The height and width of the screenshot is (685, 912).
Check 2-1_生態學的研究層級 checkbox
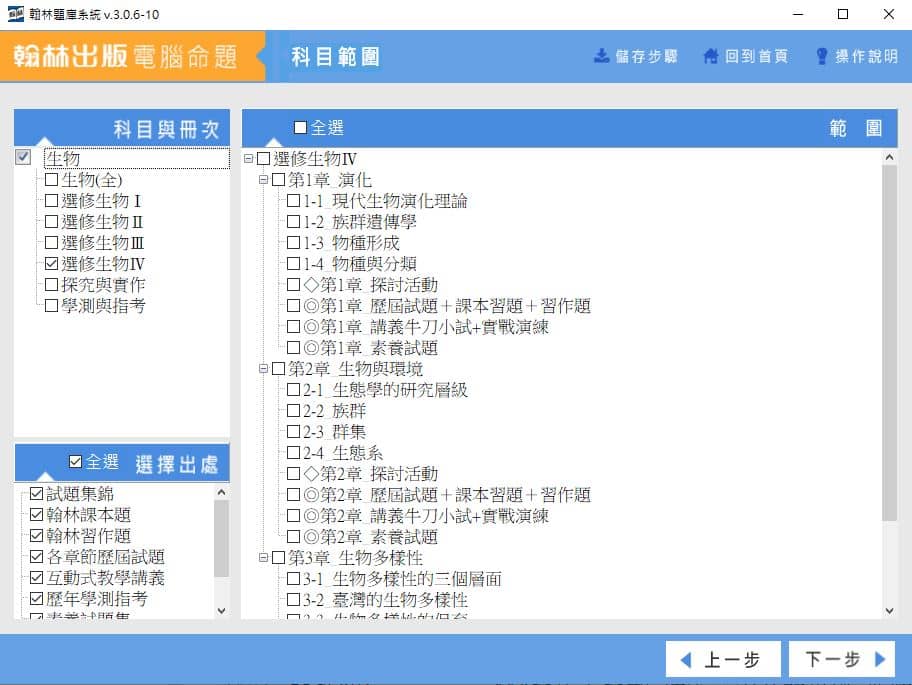coord(294,390)
